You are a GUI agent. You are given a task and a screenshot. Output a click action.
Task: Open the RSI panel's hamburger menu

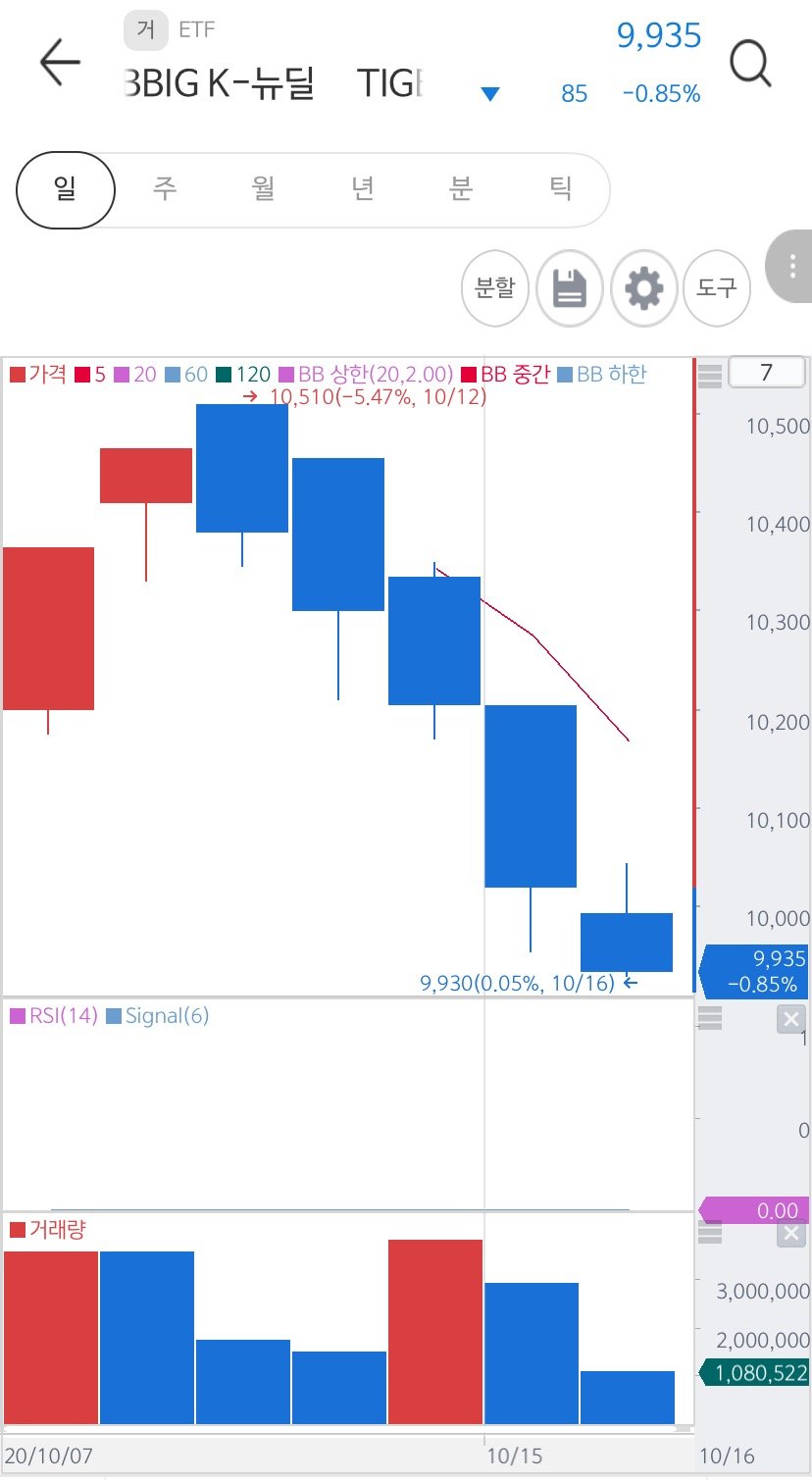[710, 1018]
